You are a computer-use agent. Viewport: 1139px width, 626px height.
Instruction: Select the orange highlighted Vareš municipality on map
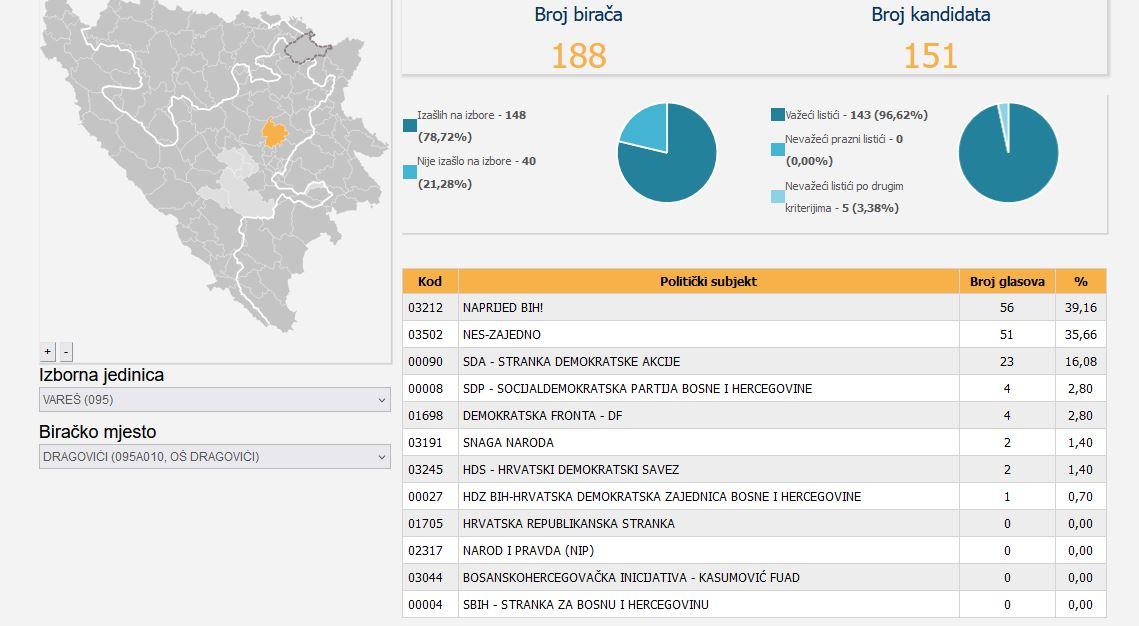point(274,133)
